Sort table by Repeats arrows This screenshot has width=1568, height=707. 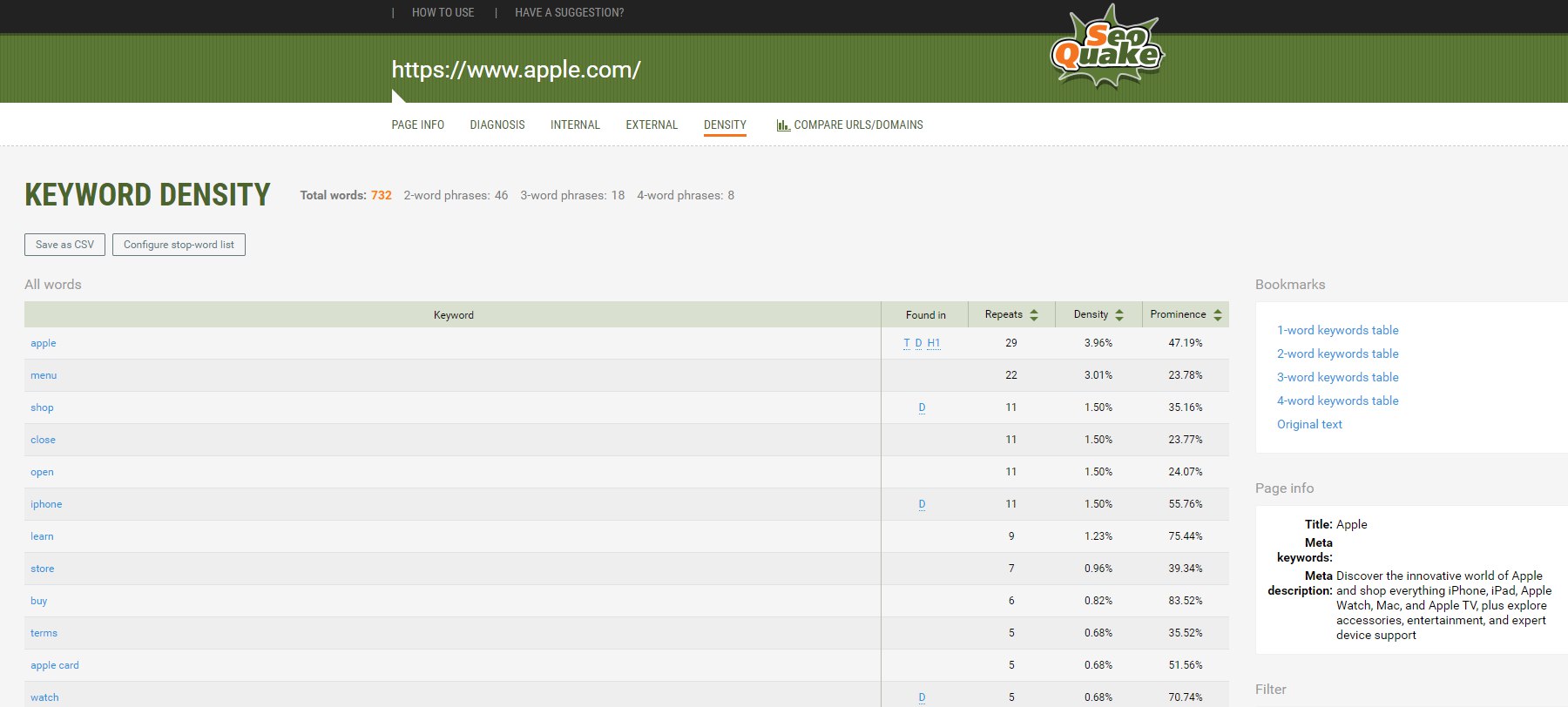pyautogui.click(x=1034, y=315)
